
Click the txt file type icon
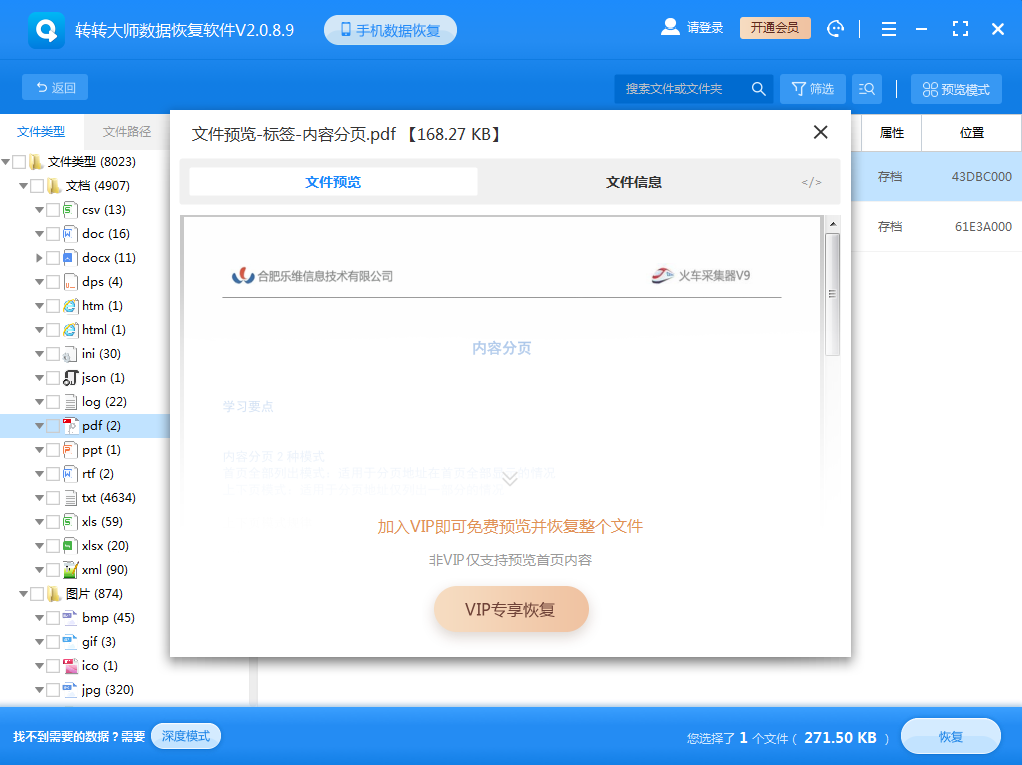pos(70,498)
